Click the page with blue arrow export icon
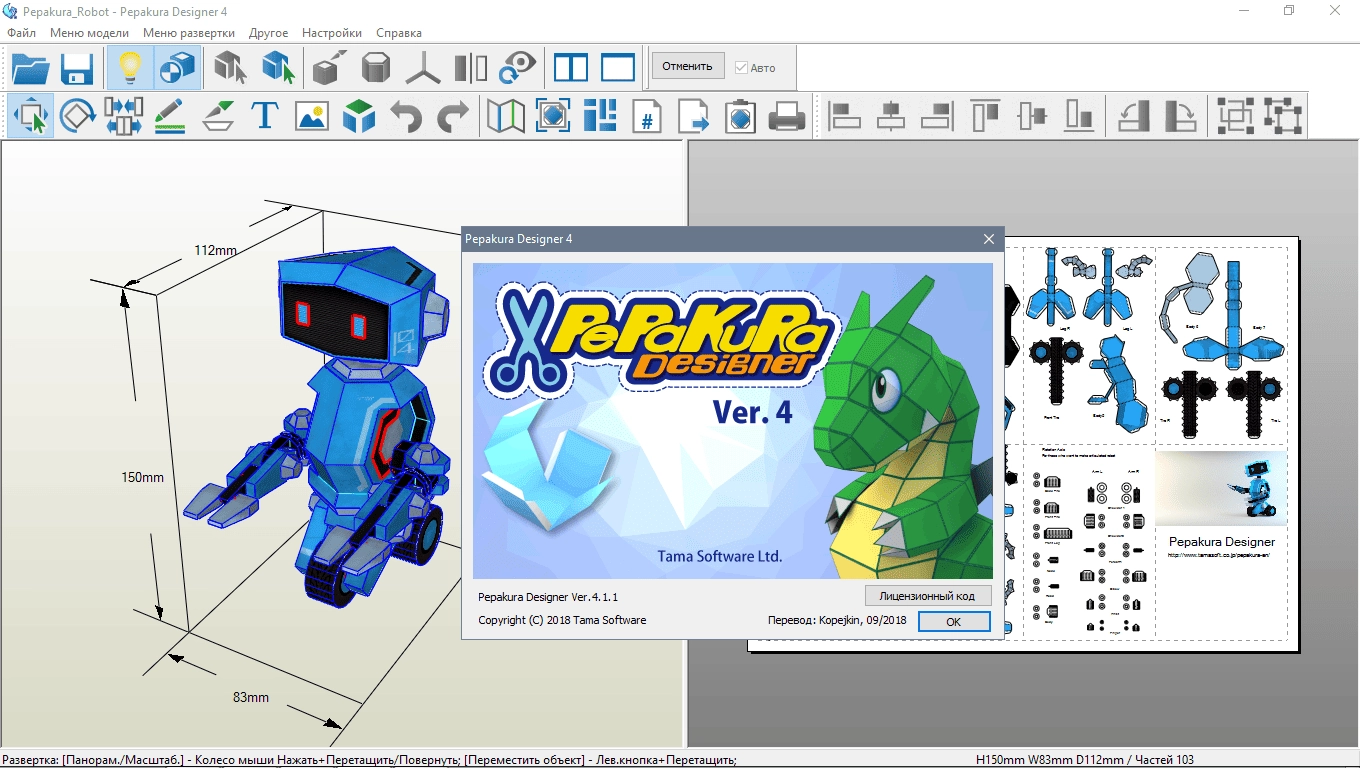Viewport: 1360px width, 768px height. click(694, 116)
